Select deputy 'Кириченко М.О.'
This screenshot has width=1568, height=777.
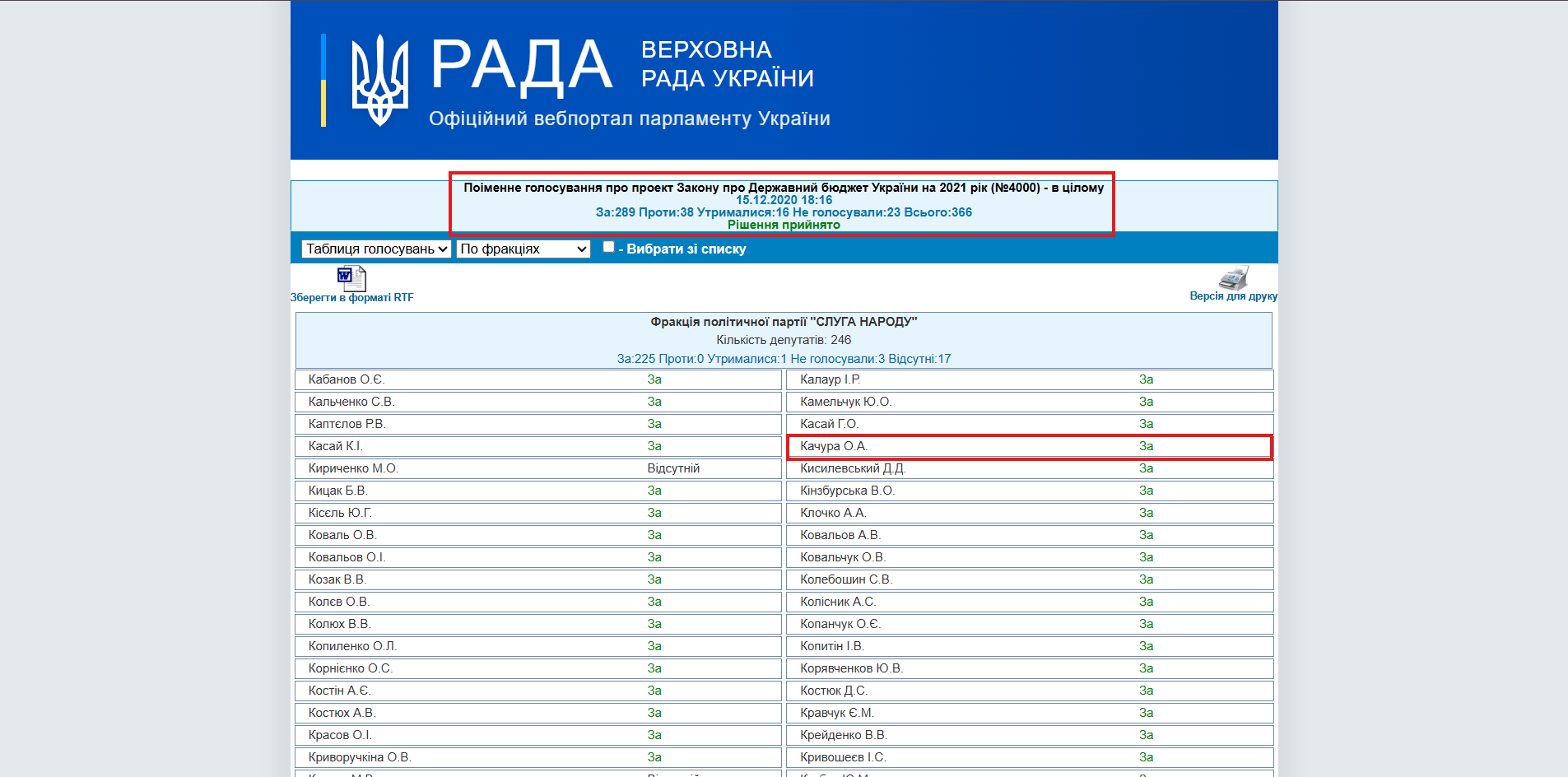click(353, 468)
